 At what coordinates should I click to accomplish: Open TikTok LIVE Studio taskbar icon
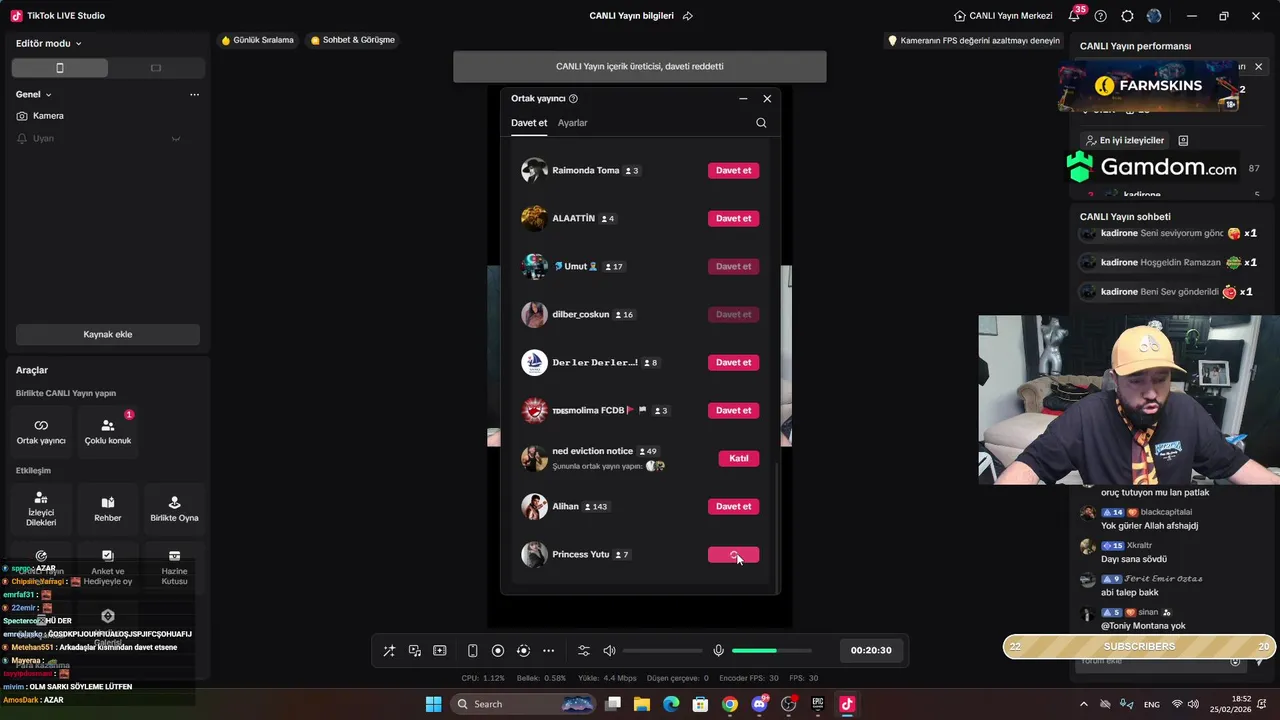(x=847, y=704)
